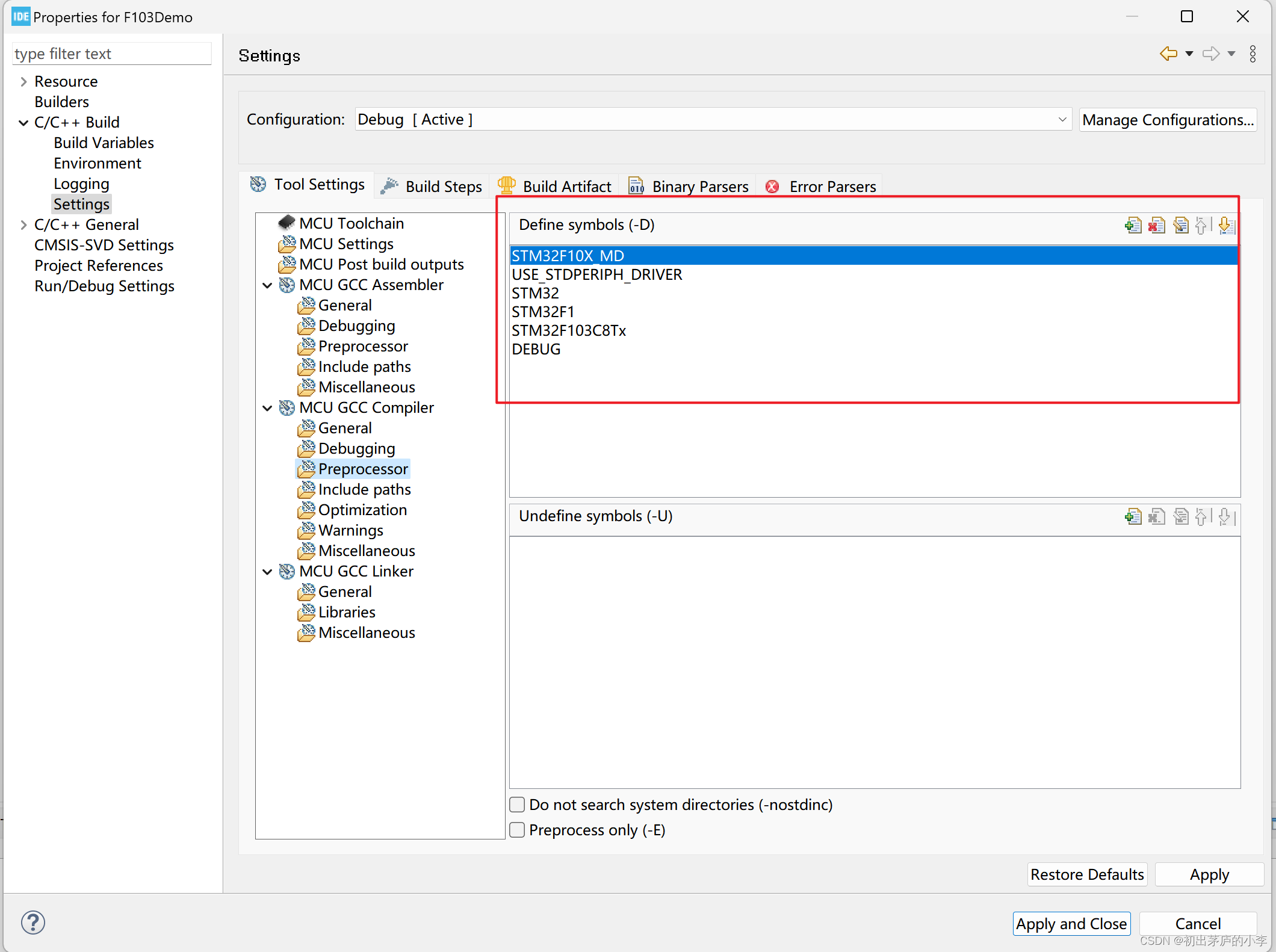Open Logging page
1276x952 pixels.
pyautogui.click(x=81, y=184)
